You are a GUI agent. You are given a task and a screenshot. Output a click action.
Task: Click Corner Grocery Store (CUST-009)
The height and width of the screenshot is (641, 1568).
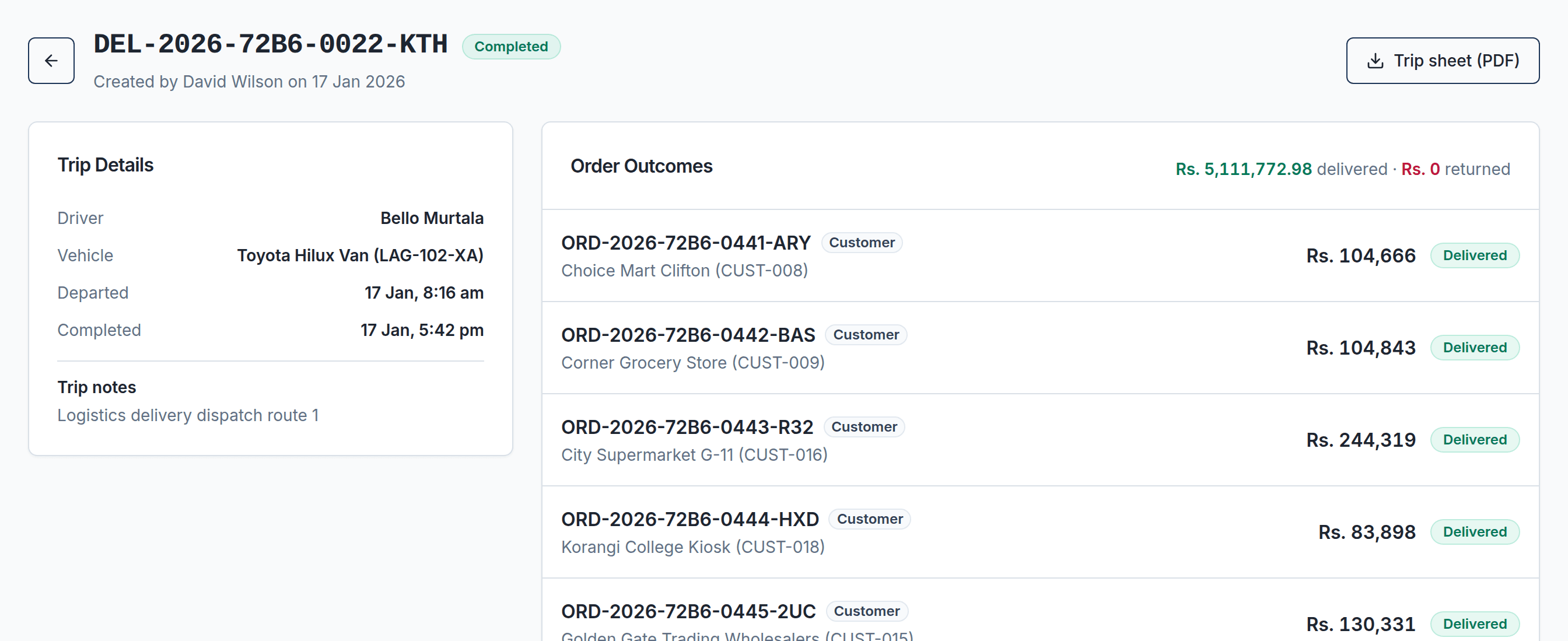[x=692, y=363]
